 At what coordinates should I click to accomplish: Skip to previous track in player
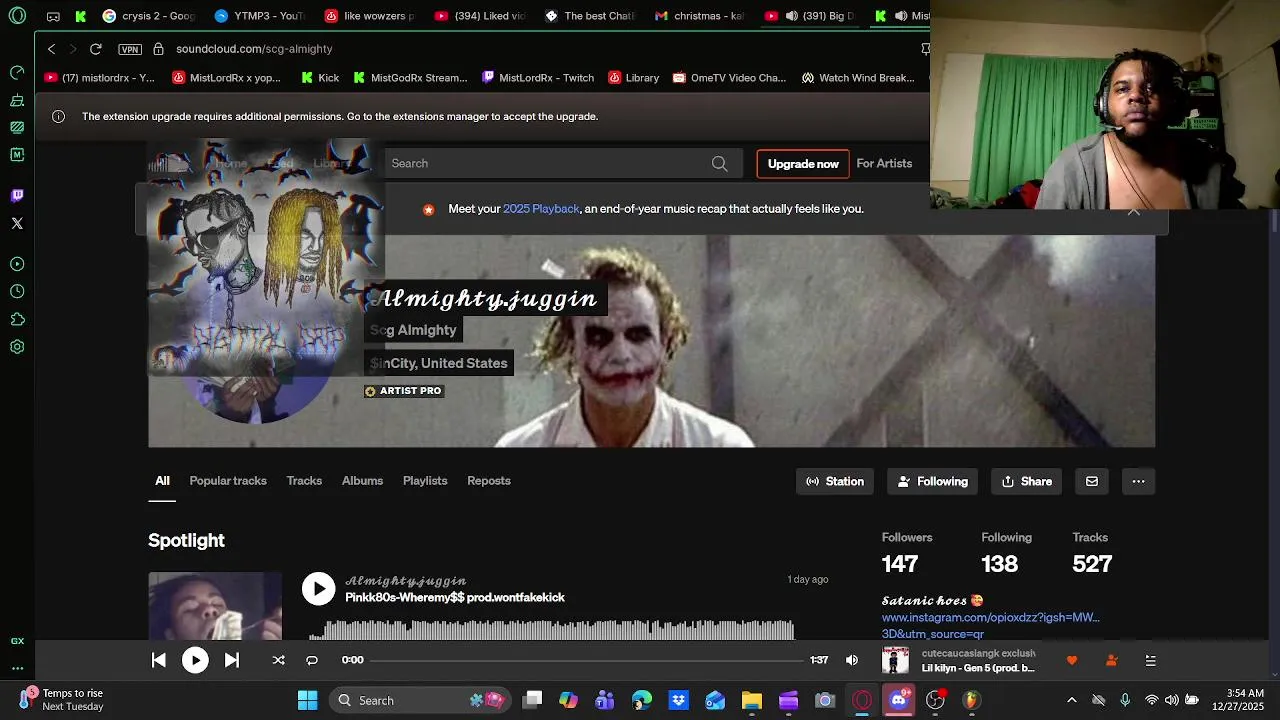click(x=158, y=660)
